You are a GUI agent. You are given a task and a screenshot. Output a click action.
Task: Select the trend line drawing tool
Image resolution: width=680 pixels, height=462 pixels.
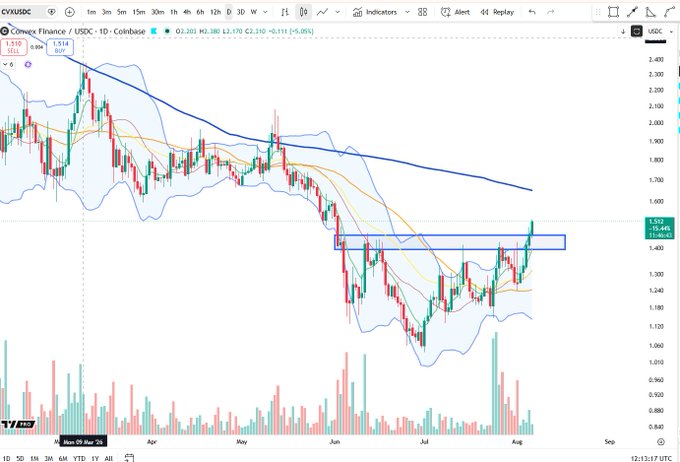point(632,12)
